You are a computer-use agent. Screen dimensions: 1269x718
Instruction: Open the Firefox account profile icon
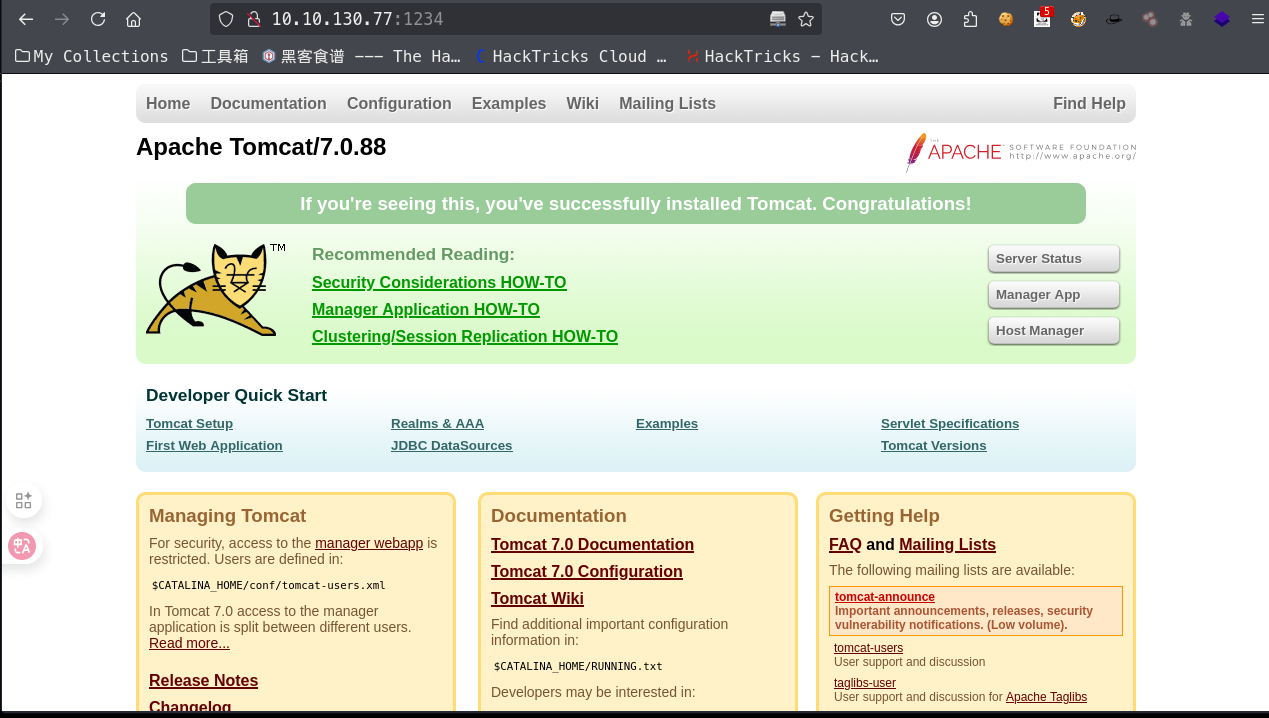point(934,19)
